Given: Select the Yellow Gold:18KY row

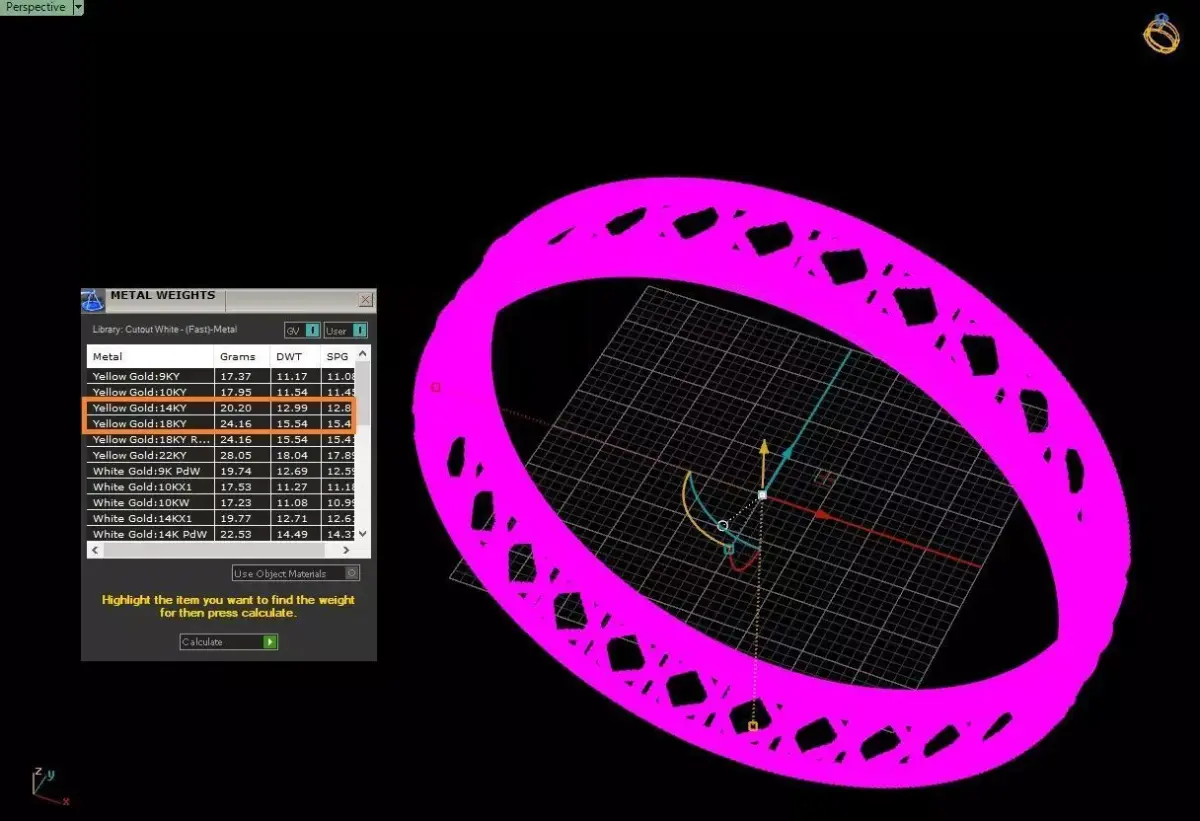Looking at the screenshot, I should (x=221, y=424).
